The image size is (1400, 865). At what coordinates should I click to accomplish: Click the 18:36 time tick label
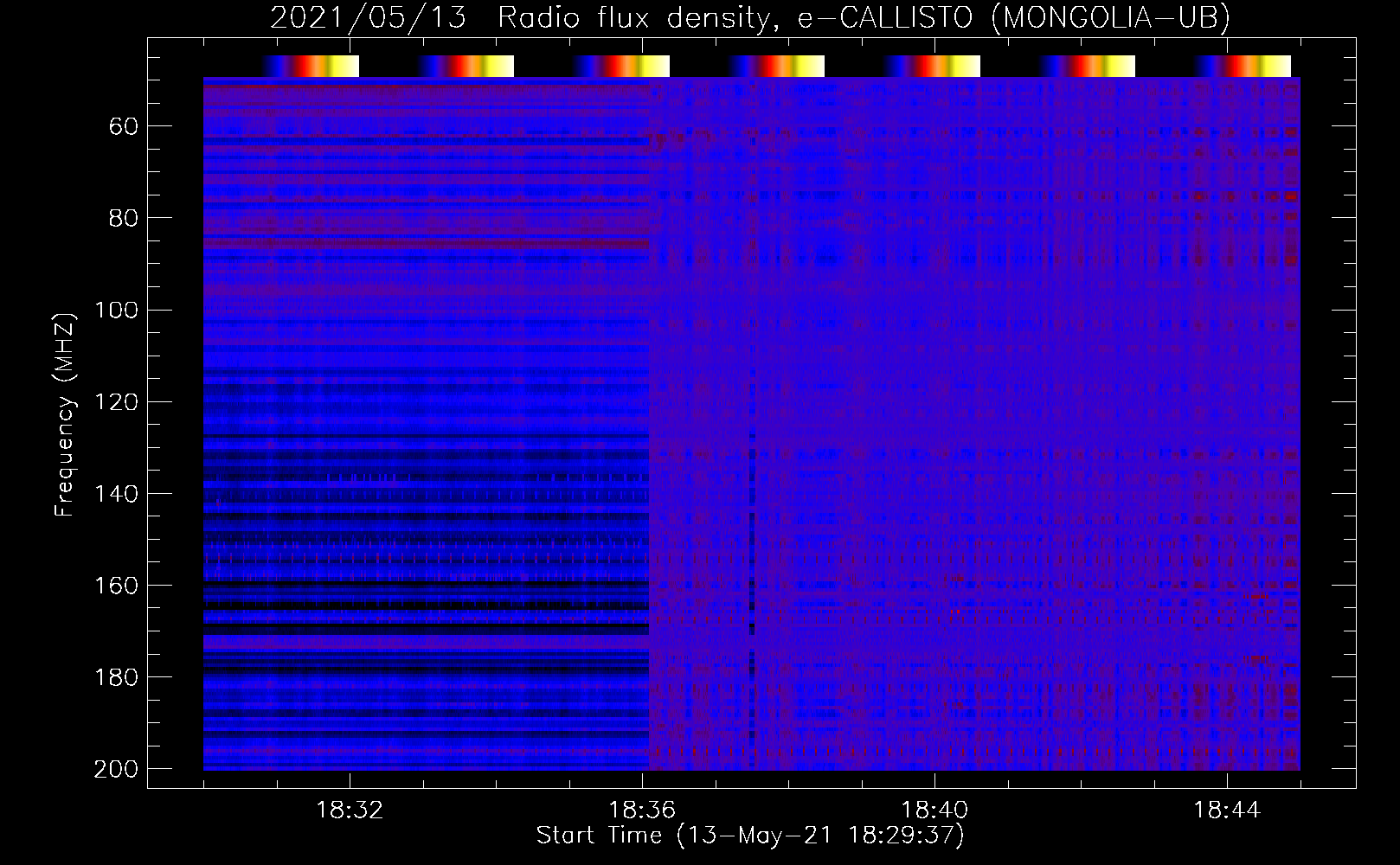pyautogui.click(x=642, y=811)
